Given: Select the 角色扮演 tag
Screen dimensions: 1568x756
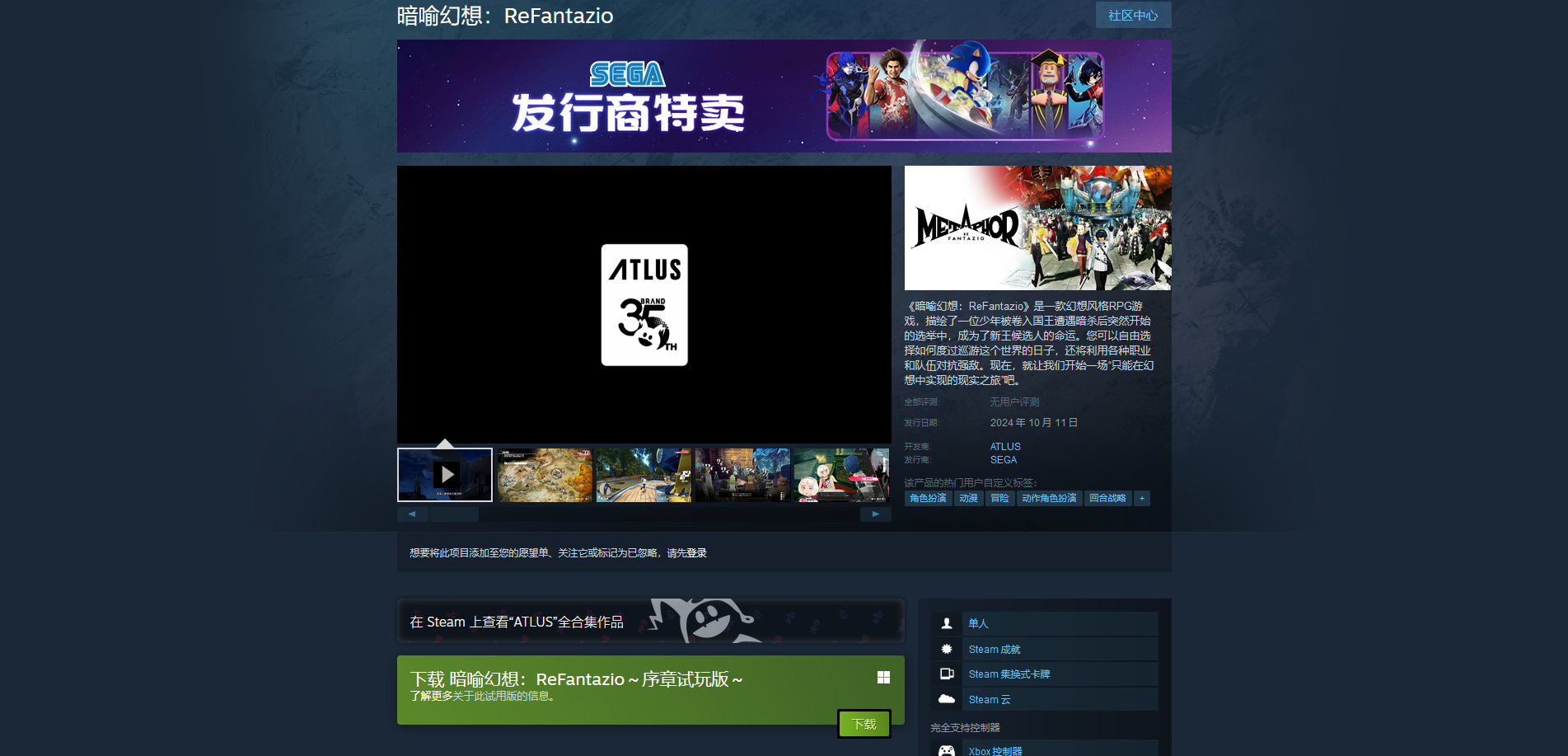Looking at the screenshot, I should [x=928, y=498].
